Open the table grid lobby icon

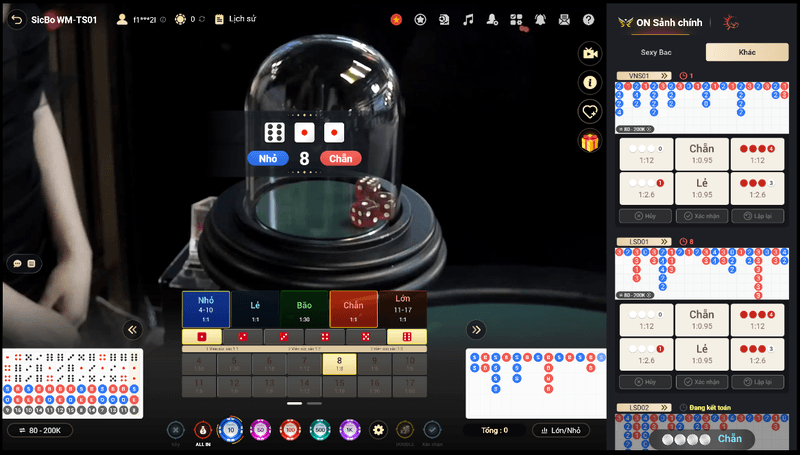pyautogui.click(x=516, y=19)
